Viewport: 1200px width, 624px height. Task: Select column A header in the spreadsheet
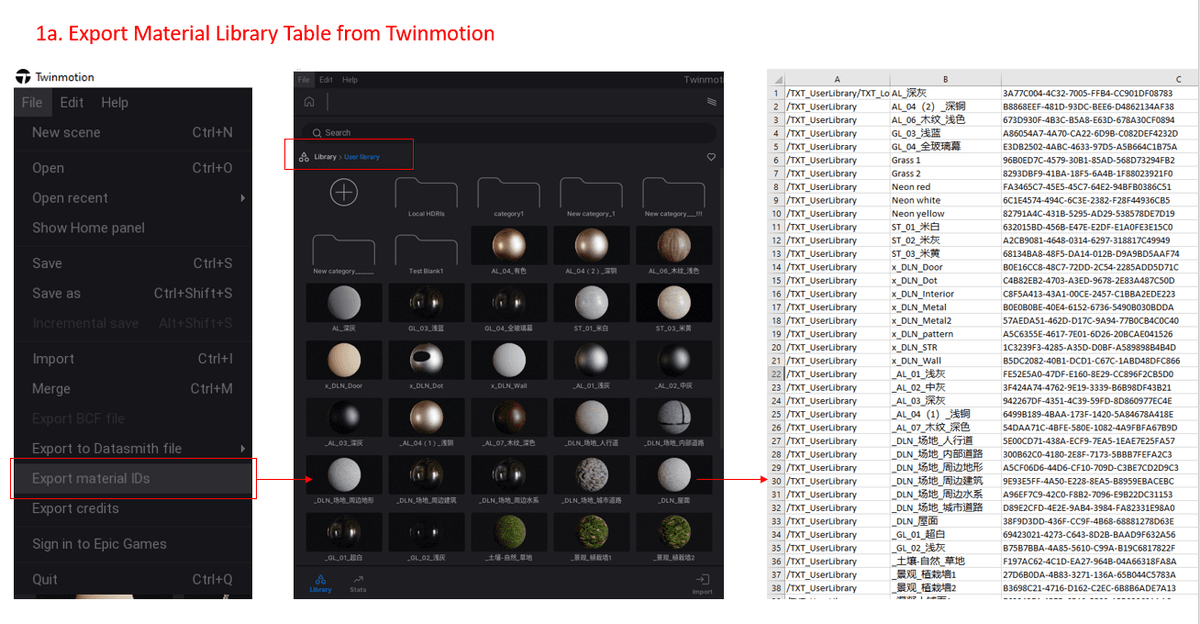(837, 79)
